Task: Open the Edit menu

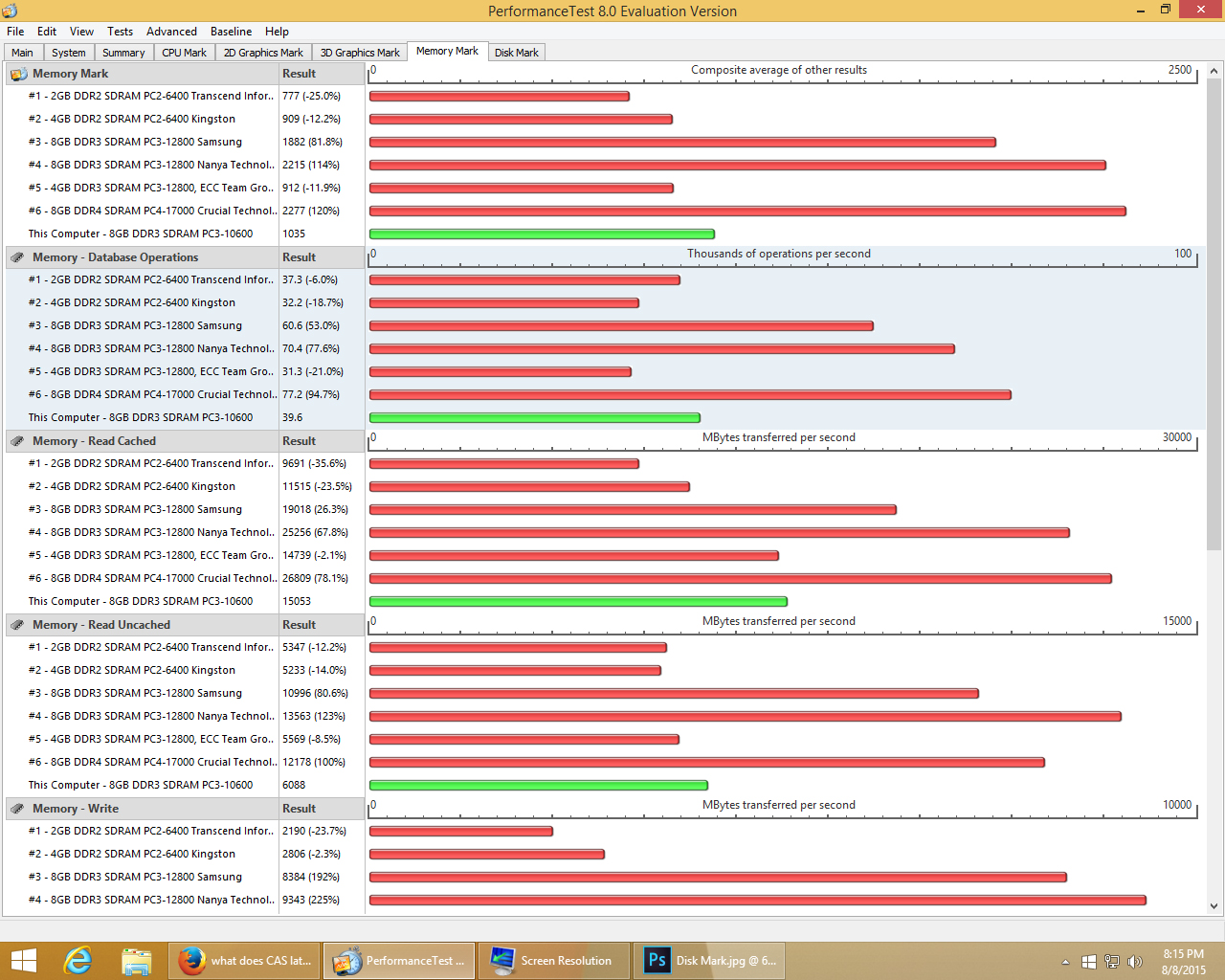Action: pos(47,32)
